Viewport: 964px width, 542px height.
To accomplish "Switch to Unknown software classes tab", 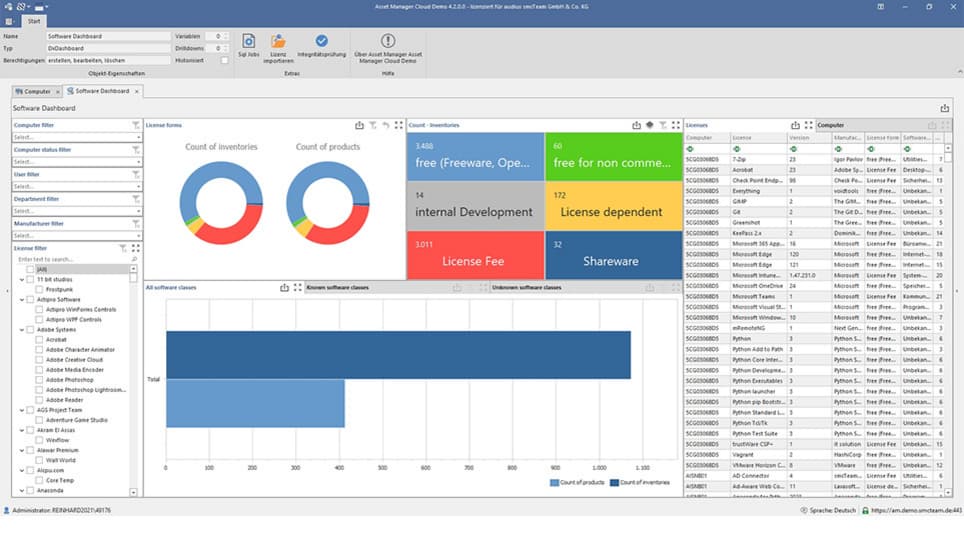I will tap(526, 287).
